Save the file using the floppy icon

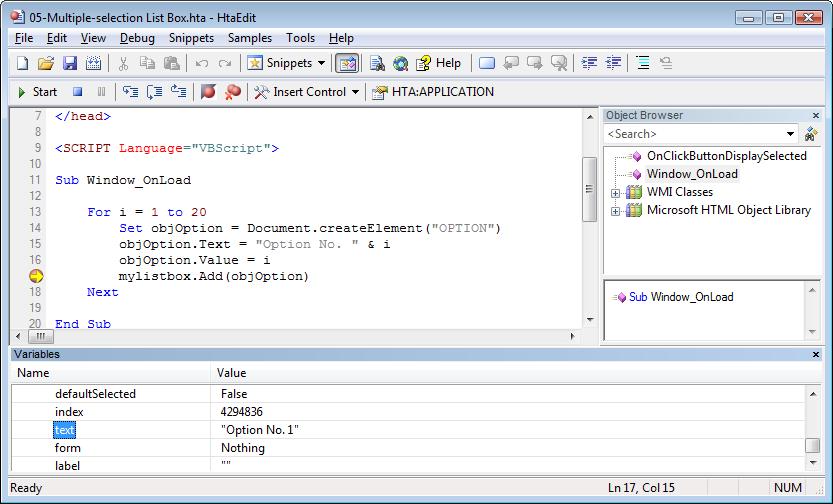pos(70,63)
